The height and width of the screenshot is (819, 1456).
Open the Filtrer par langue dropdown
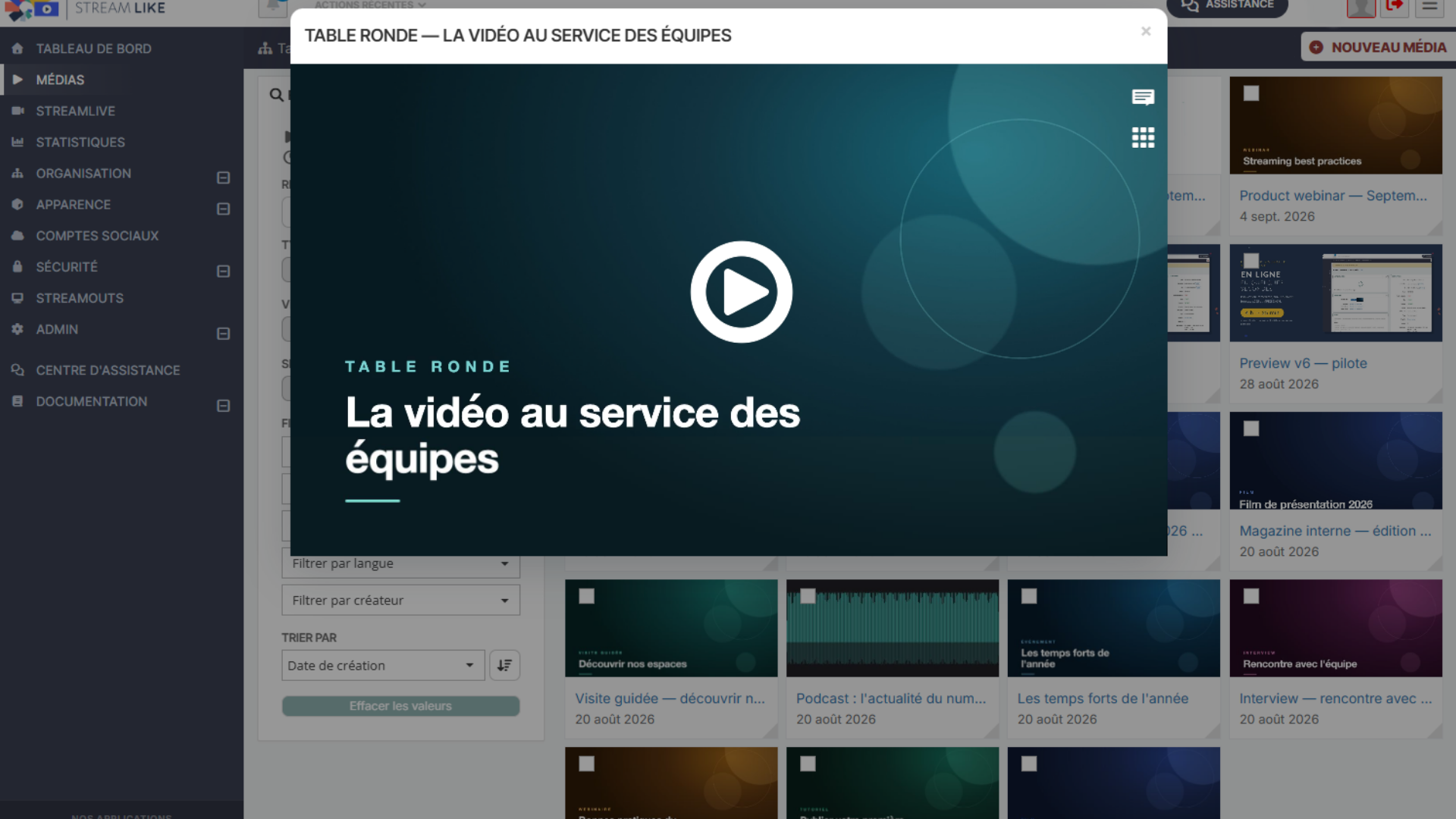(x=400, y=563)
